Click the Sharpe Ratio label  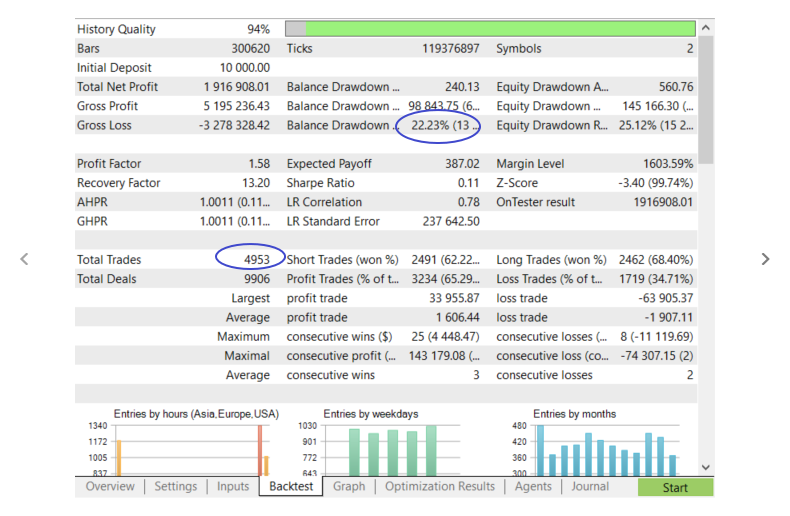coord(320,183)
